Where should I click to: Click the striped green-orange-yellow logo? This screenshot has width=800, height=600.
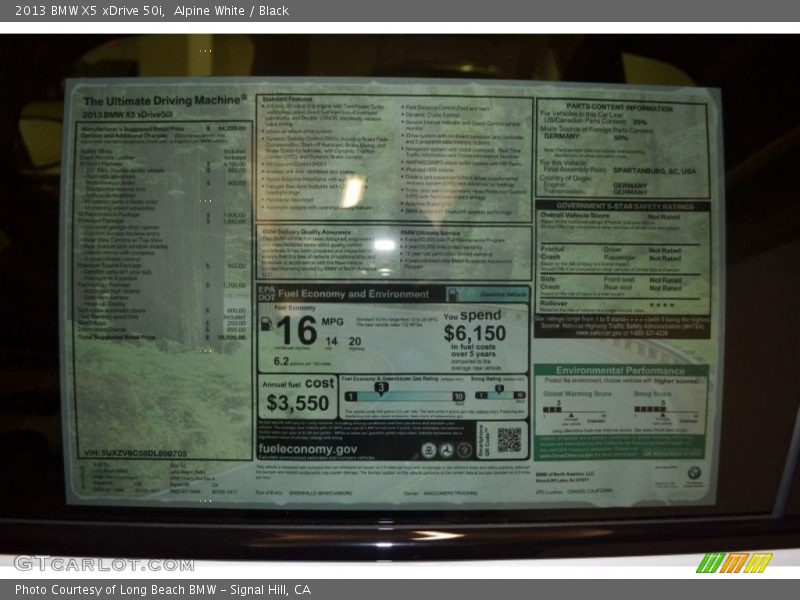click(734, 563)
